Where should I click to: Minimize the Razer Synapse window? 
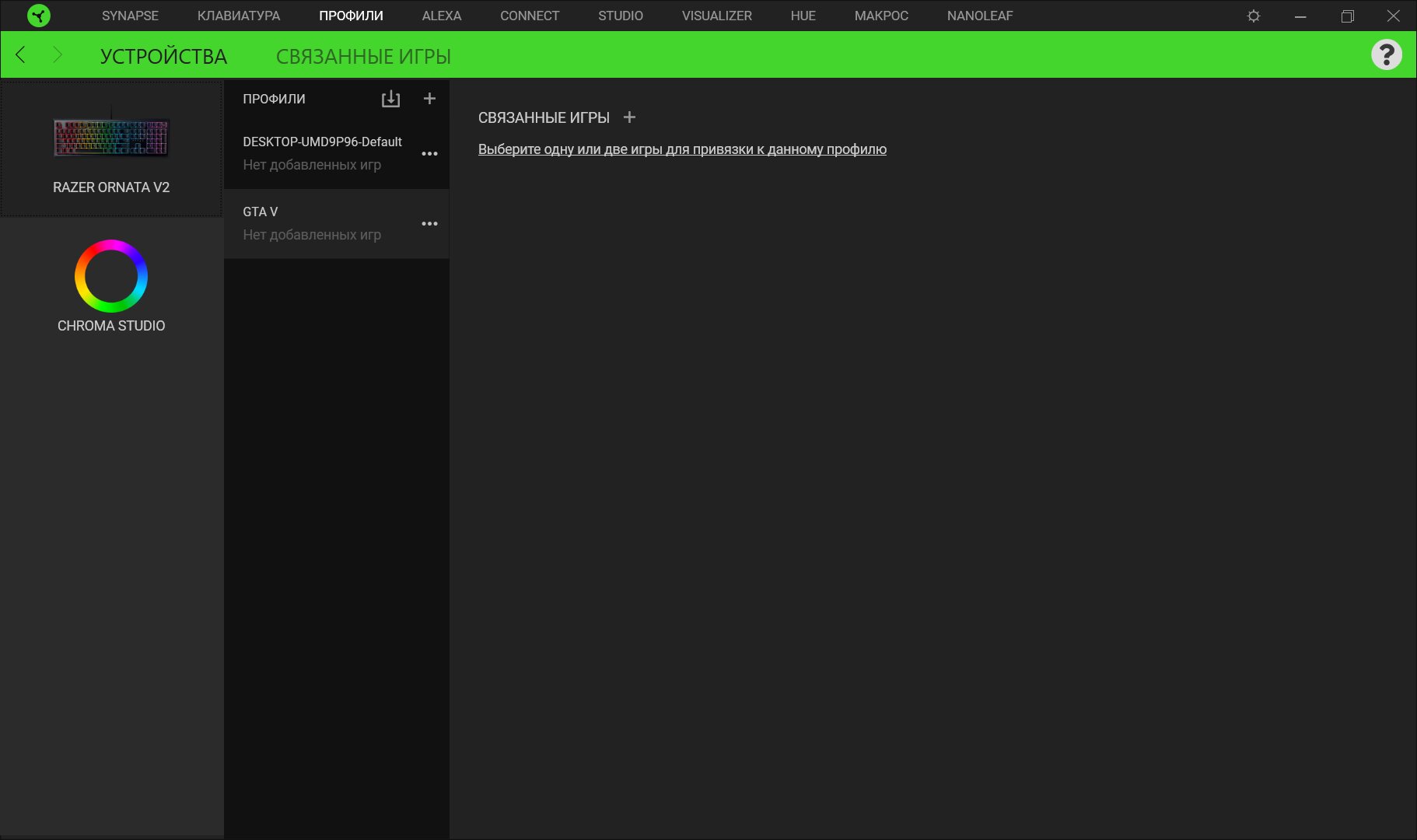coord(1300,16)
